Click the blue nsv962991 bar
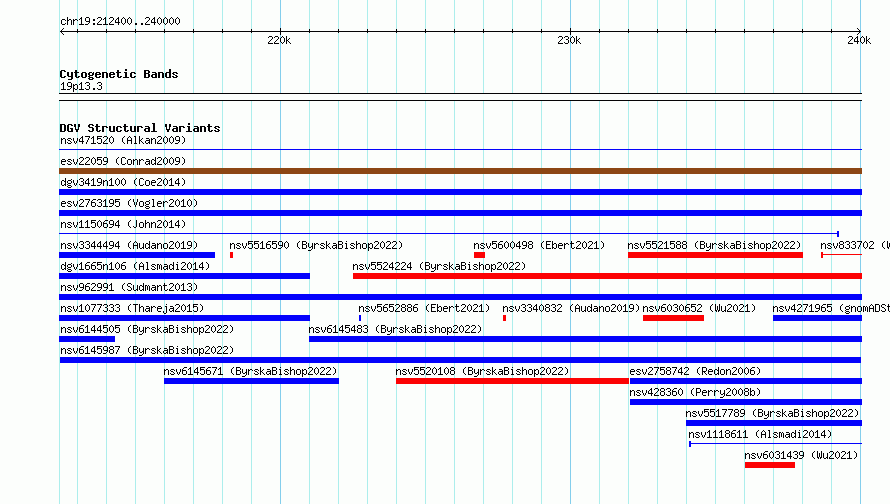The image size is (890, 504). [x=460, y=297]
